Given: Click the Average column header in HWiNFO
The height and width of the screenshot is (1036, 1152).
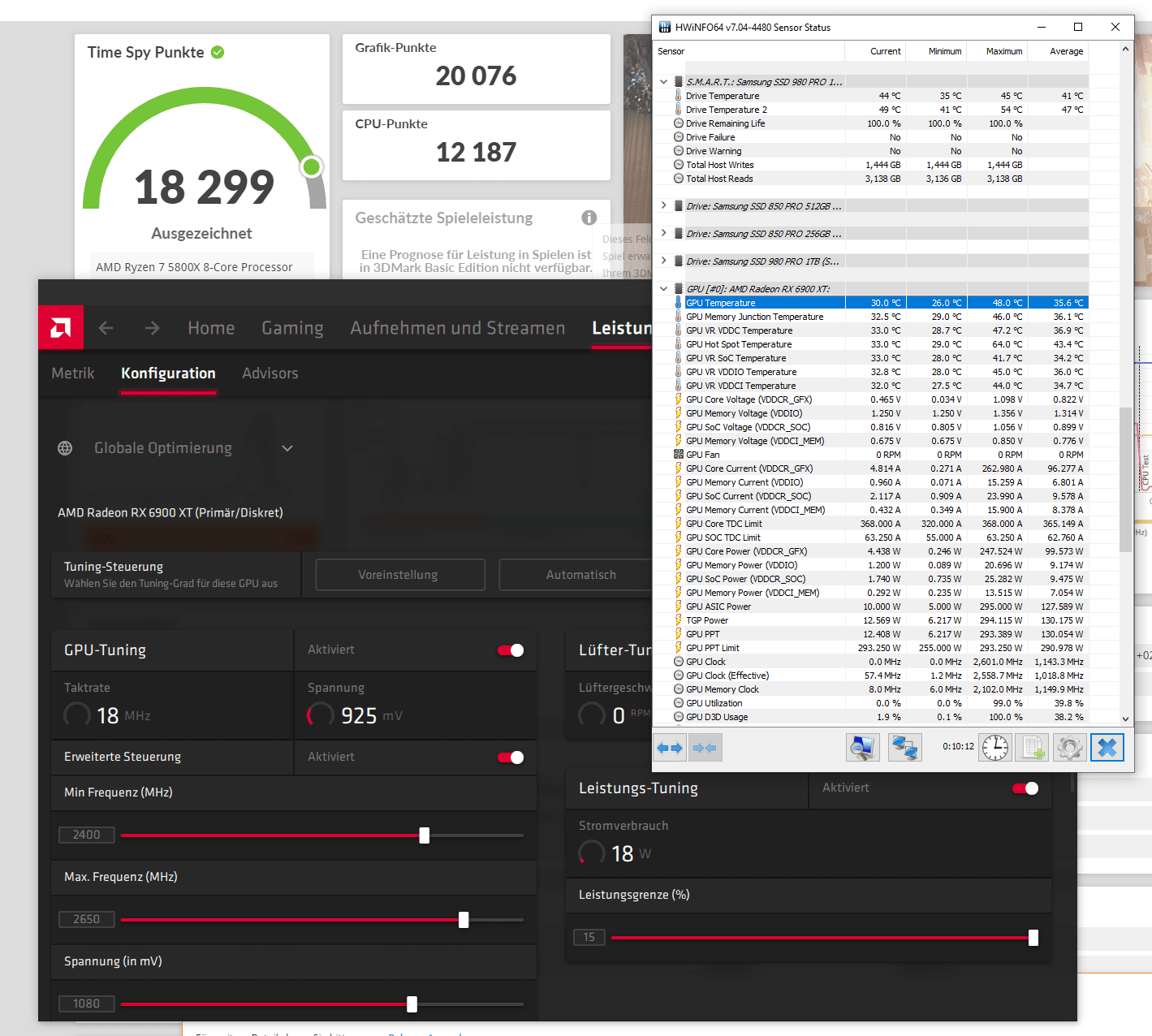Looking at the screenshot, I should (x=1058, y=51).
